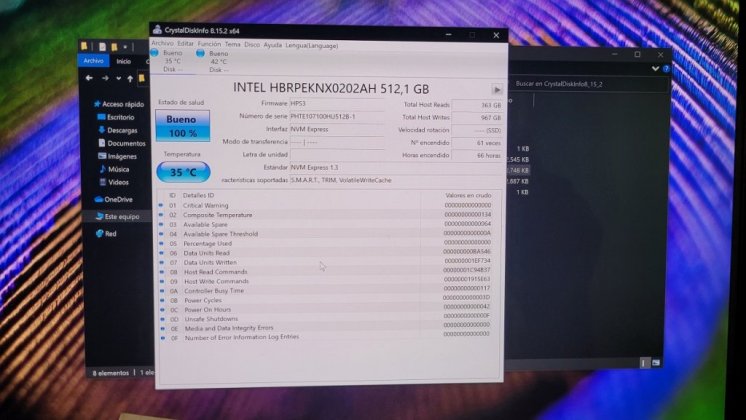Open Descargas in the navigation pane

(118, 130)
